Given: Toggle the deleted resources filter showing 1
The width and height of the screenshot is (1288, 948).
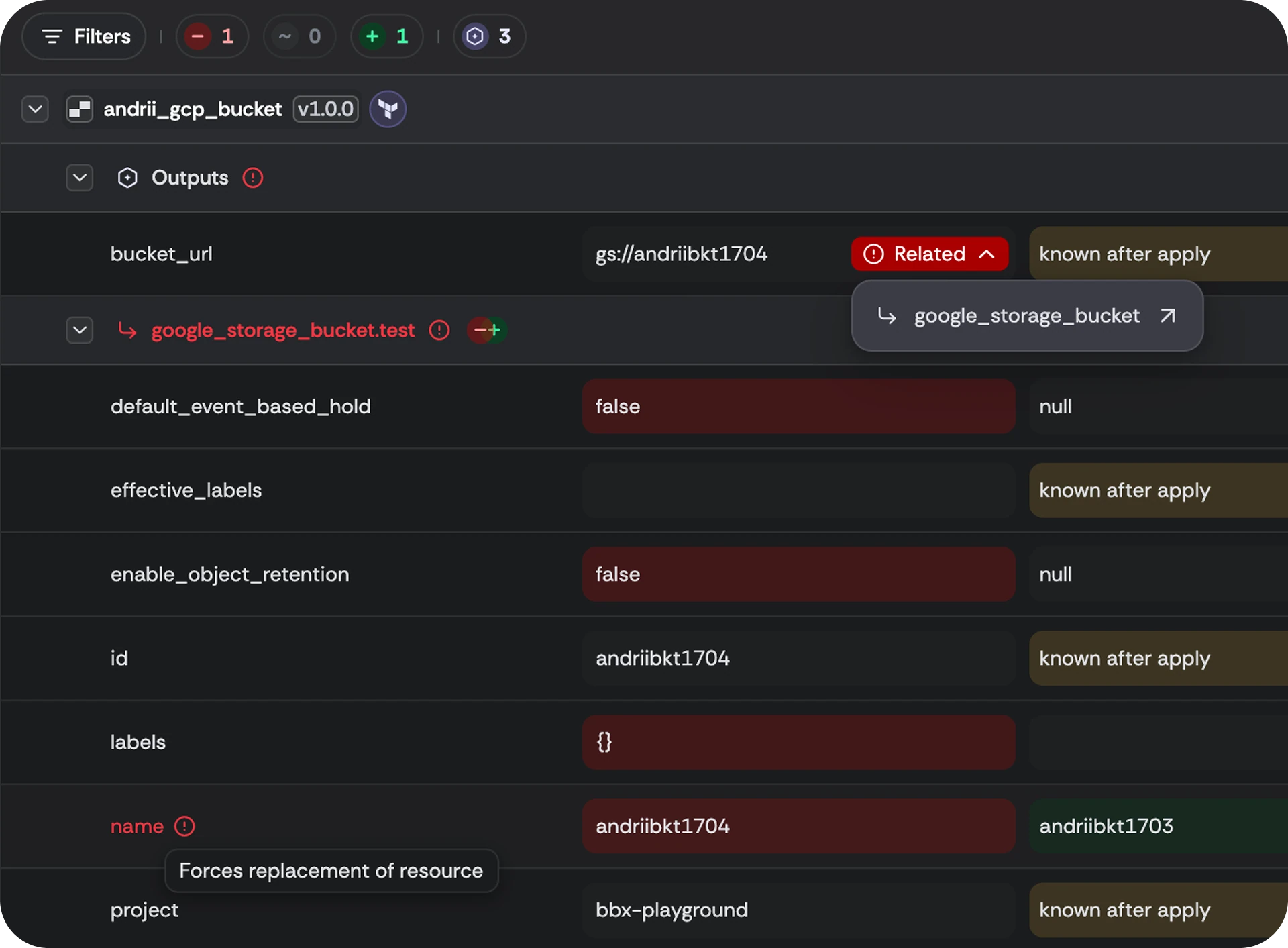Looking at the screenshot, I should (212, 36).
